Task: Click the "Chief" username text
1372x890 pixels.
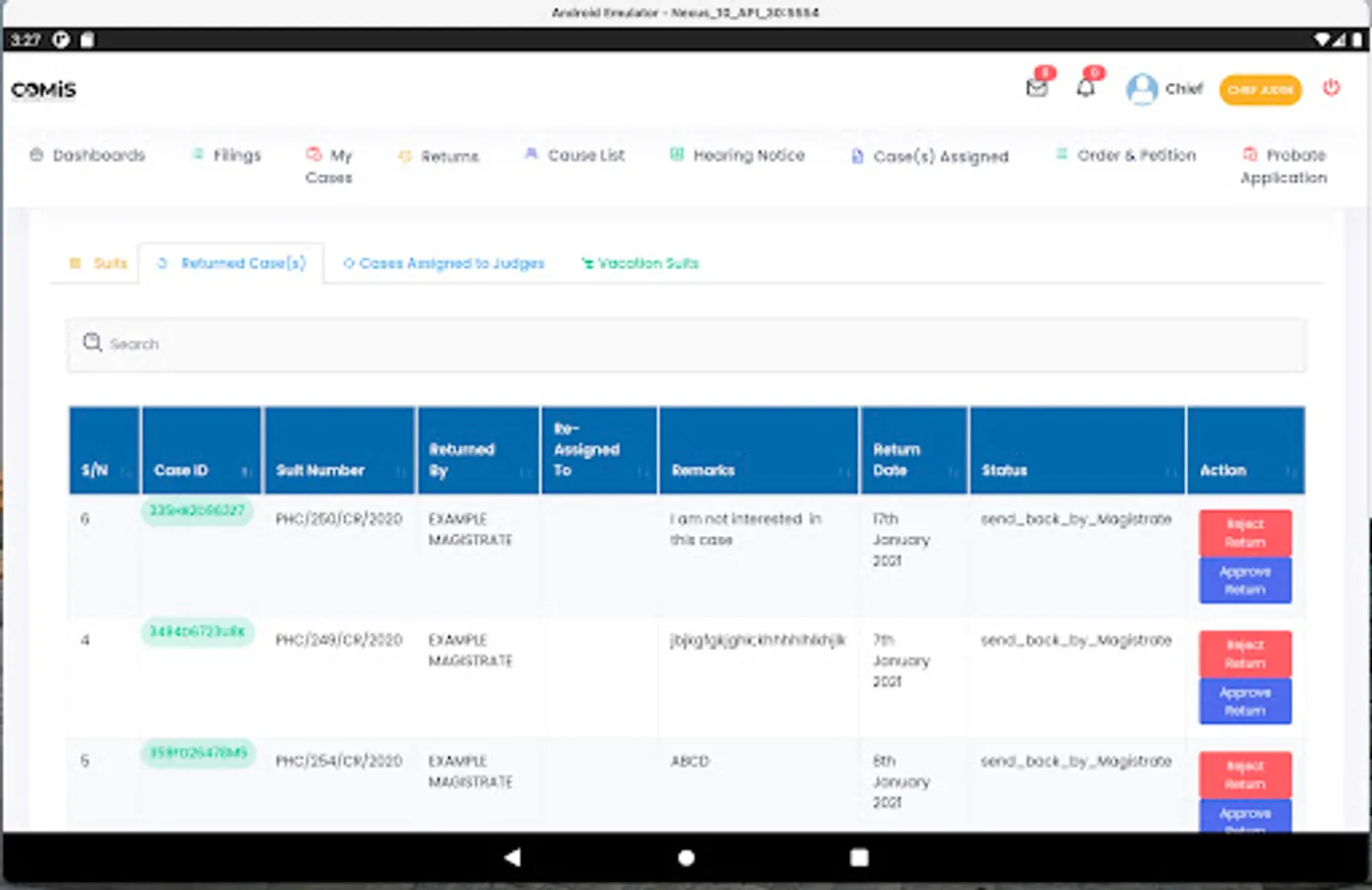Action: (1184, 89)
